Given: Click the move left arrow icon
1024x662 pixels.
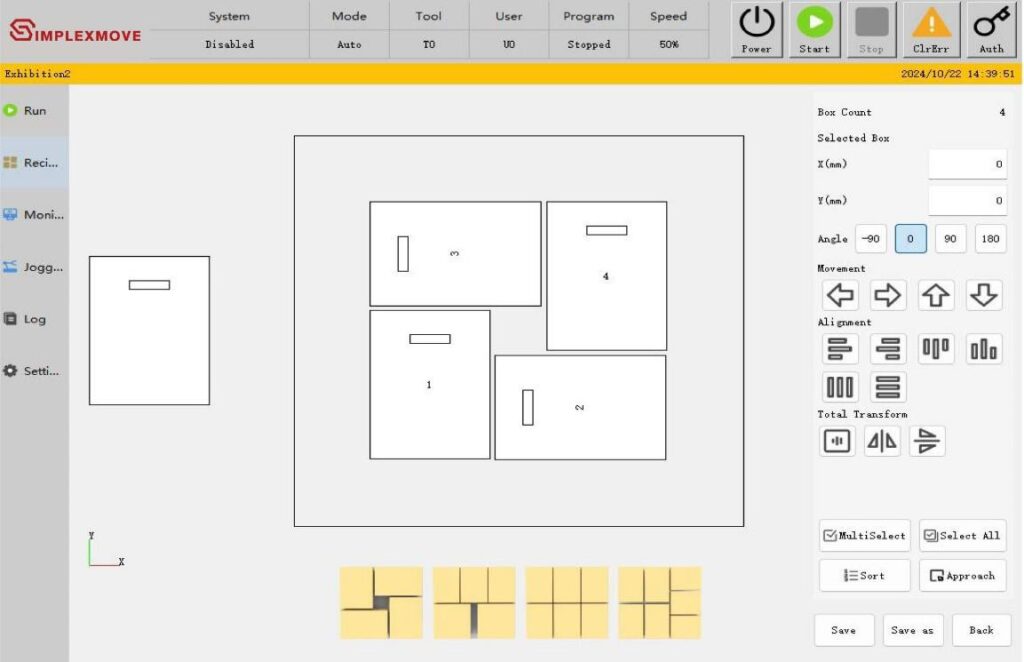Looking at the screenshot, I should [x=841, y=295].
